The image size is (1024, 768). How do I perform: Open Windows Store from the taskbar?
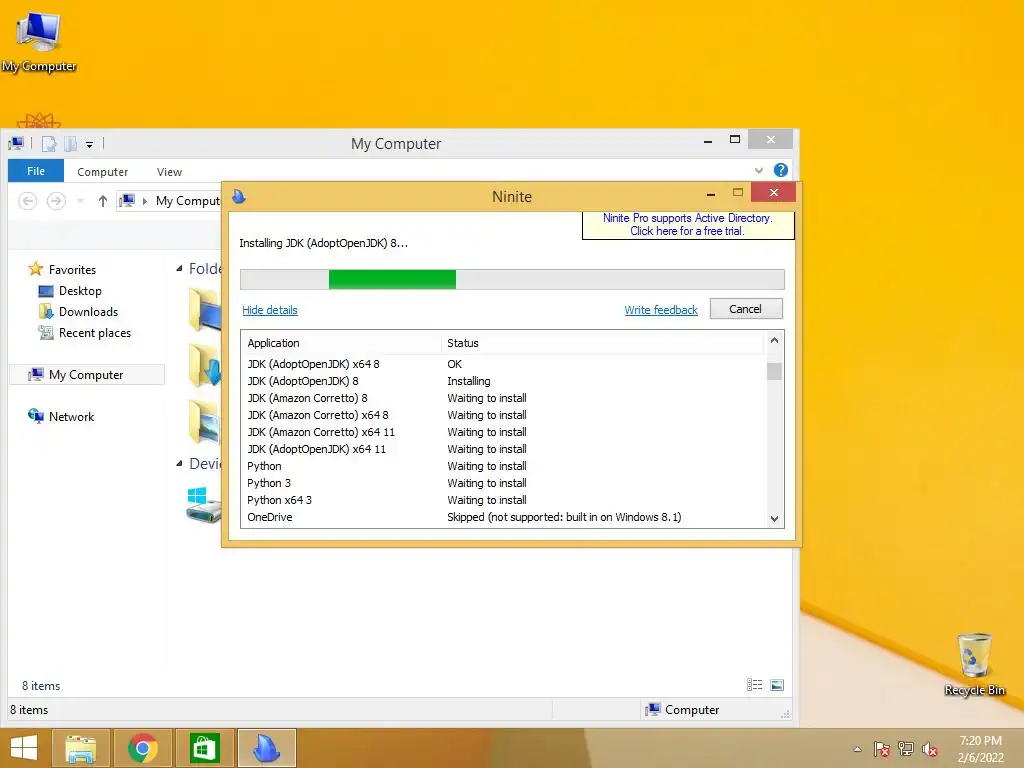204,748
